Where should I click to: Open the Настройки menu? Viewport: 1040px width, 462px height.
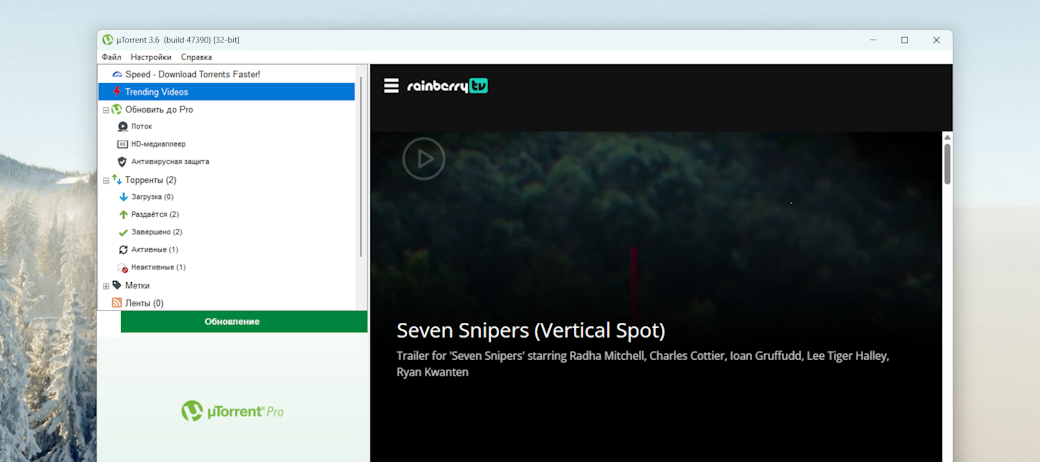coord(151,58)
